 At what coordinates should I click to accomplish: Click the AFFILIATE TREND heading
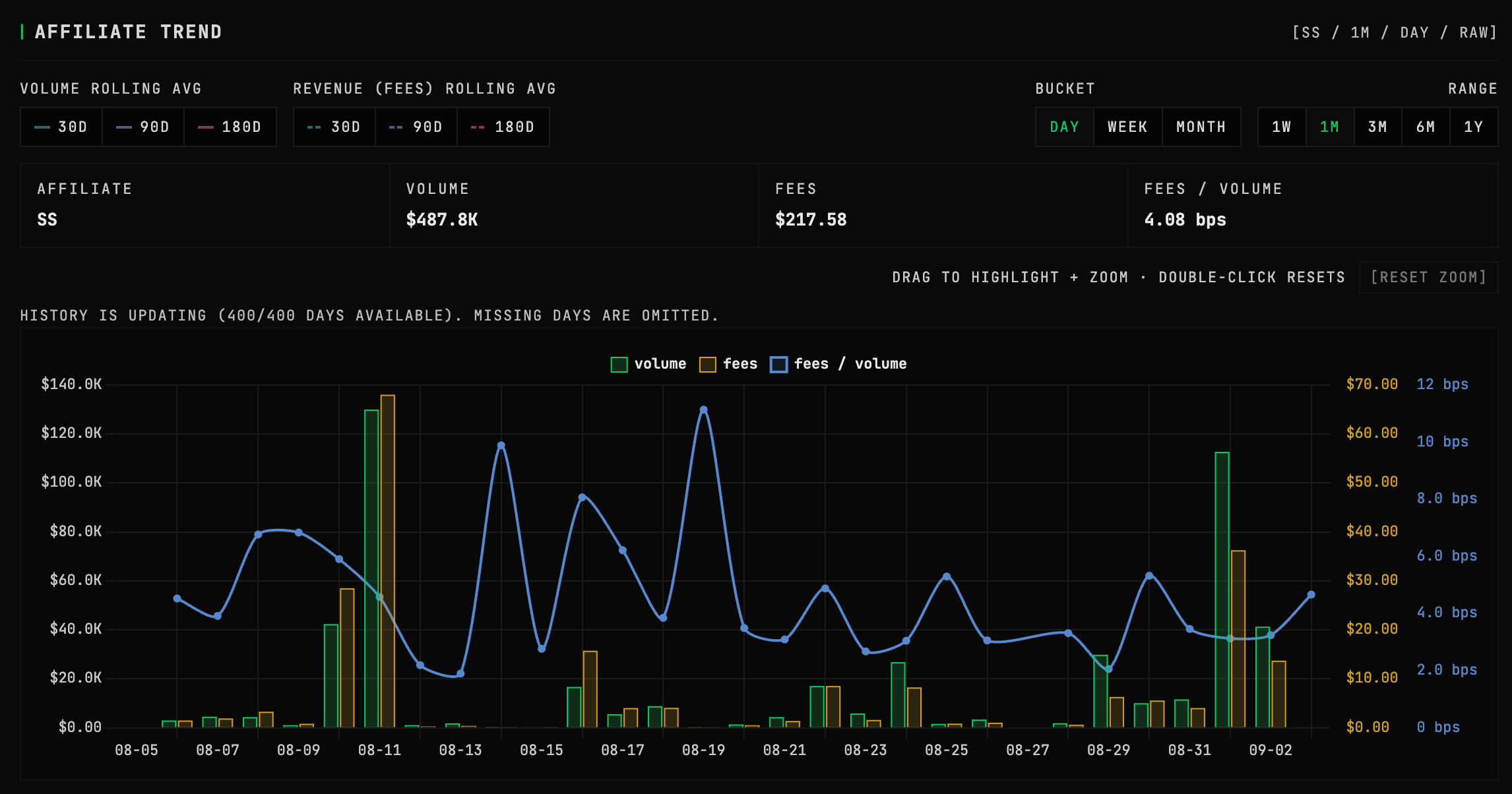[x=128, y=32]
